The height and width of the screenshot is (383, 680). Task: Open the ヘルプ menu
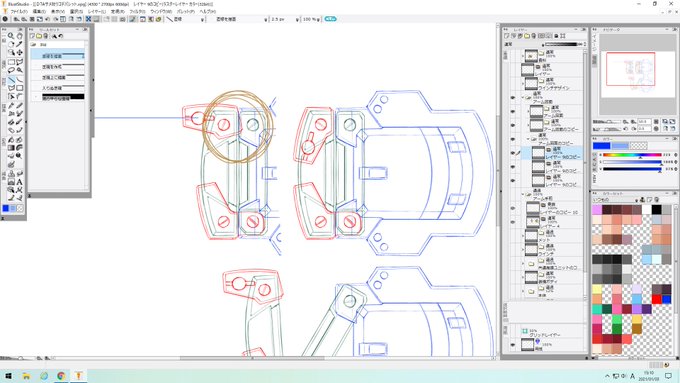point(208,11)
